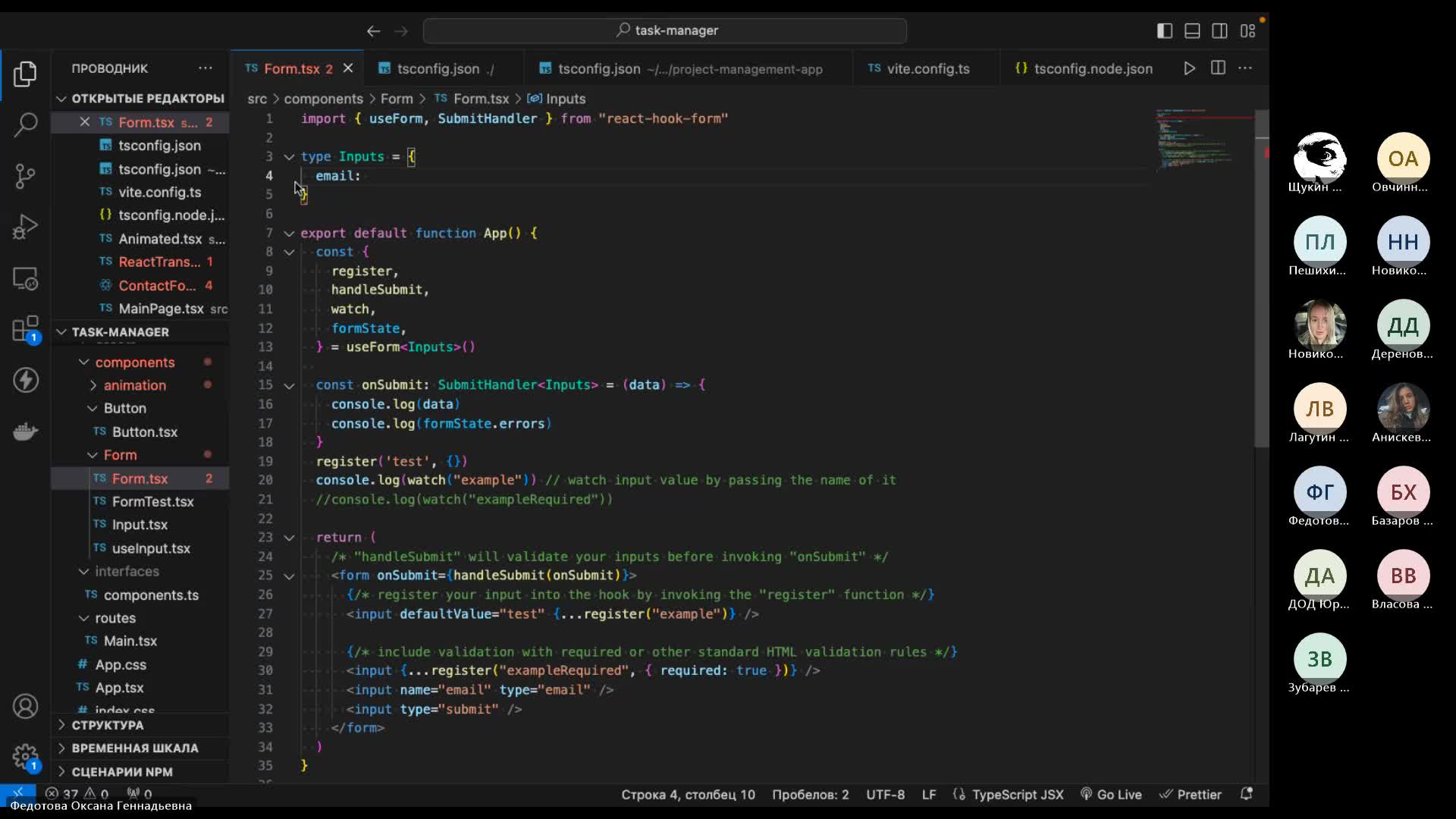Open the Source Control view
The image size is (1456, 819).
25,176
